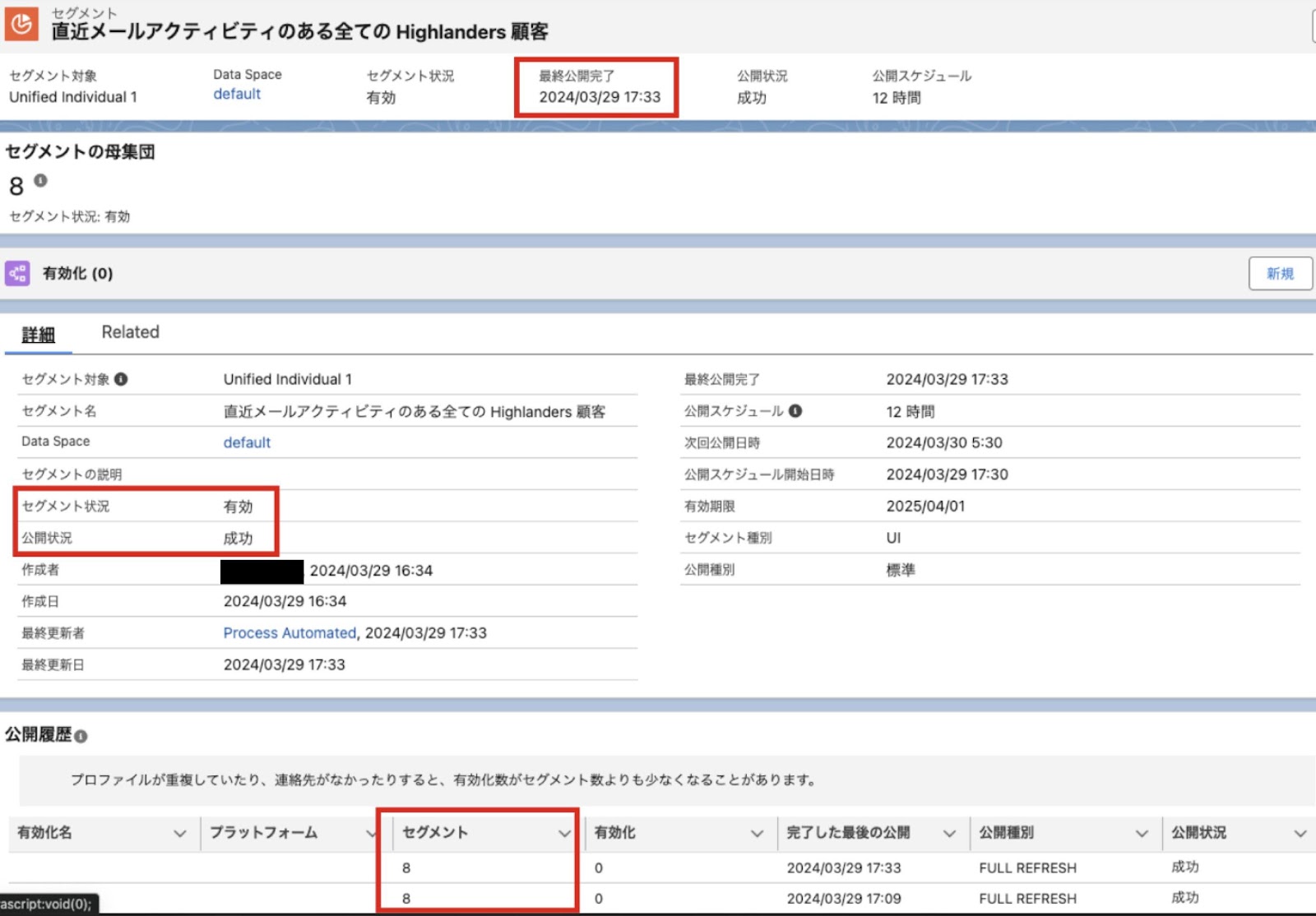Viewport: 1316px width, 916px height.
Task: Click the 最終更新日 value 2024/03/29 17:33
Action: tap(284, 664)
